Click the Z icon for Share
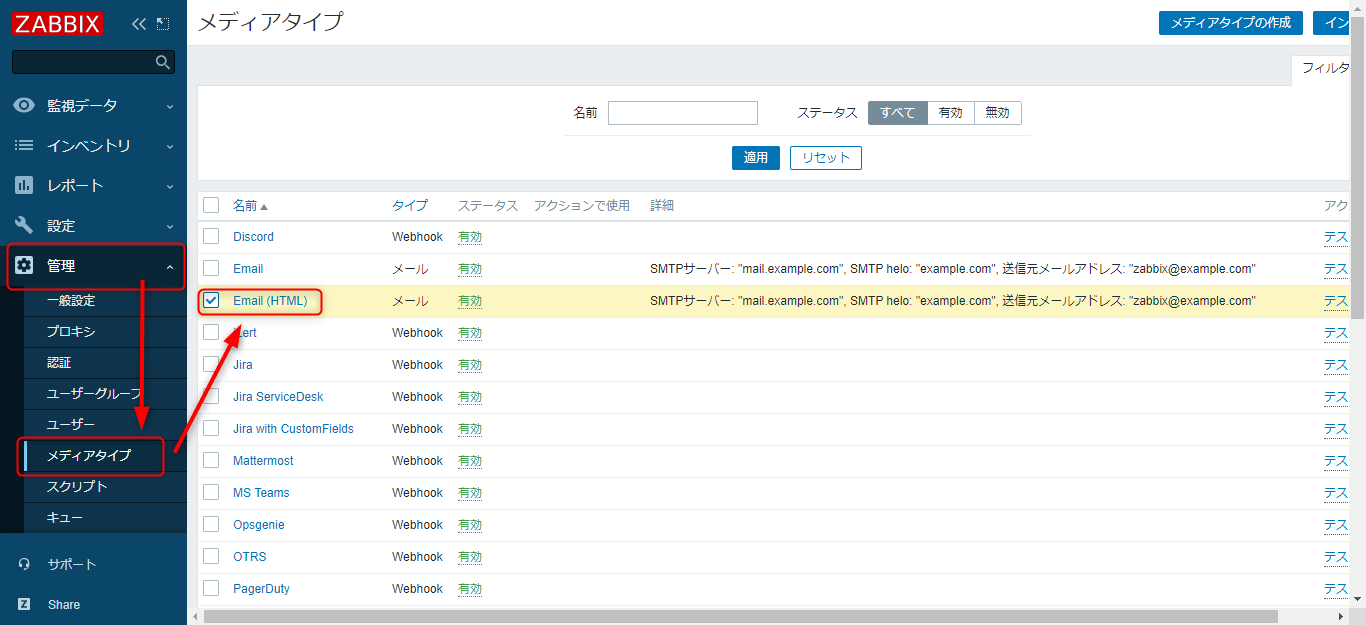This screenshot has height=625, width=1366. pyautogui.click(x=24, y=604)
